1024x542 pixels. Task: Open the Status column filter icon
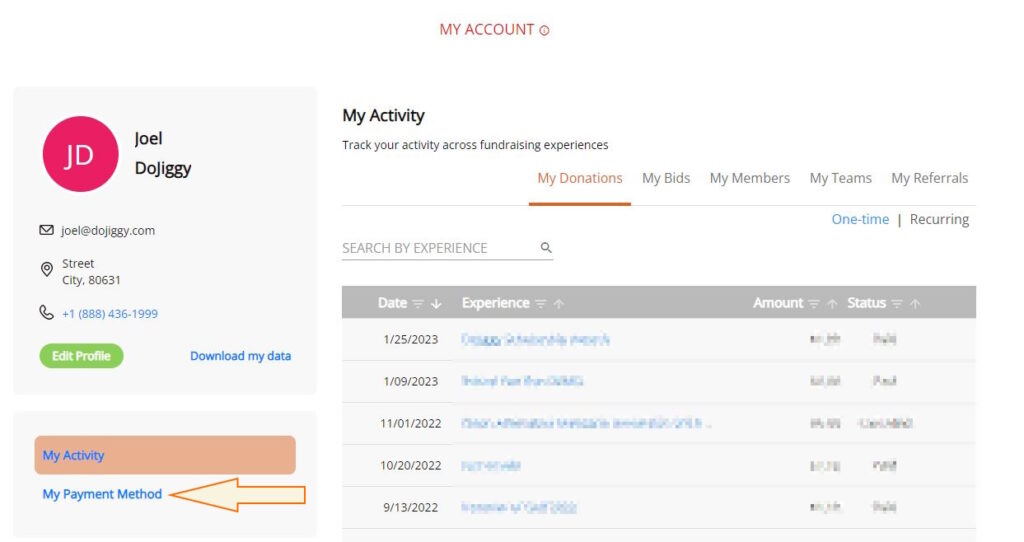point(897,304)
